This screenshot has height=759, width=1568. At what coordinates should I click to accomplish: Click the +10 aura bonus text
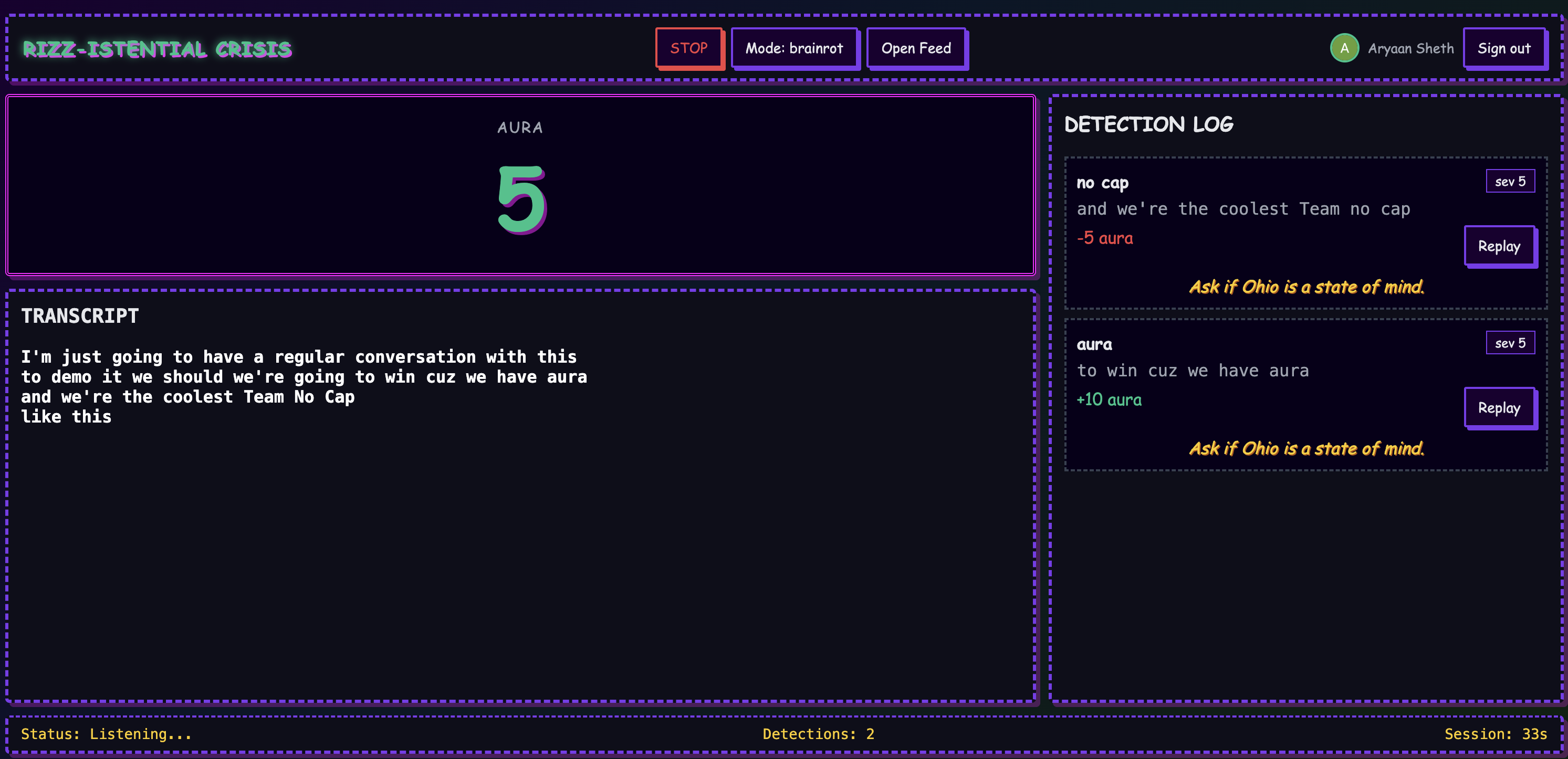coord(1109,400)
